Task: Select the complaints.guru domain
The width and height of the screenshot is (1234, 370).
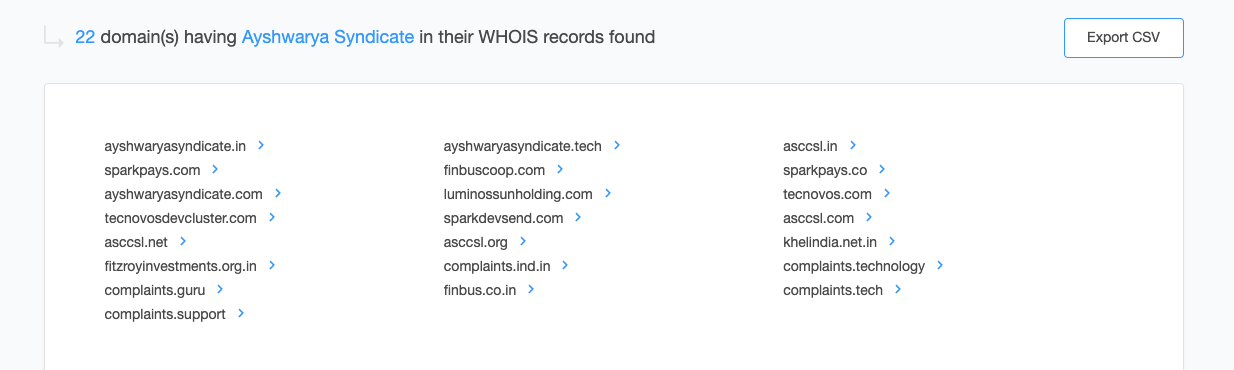Action: [x=155, y=290]
